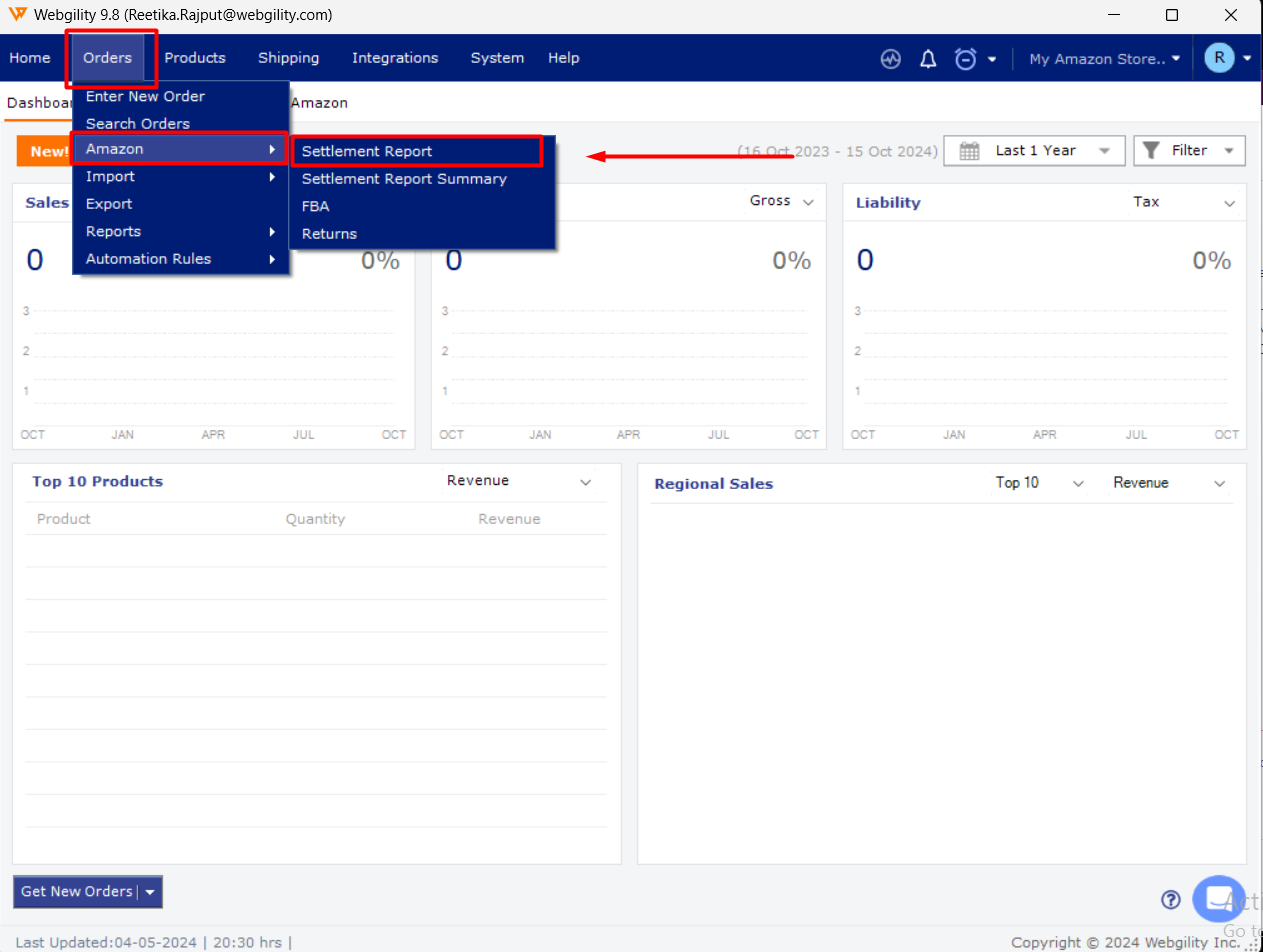Open the My Amazon Store selector
The height and width of the screenshot is (952, 1263).
(x=1105, y=59)
